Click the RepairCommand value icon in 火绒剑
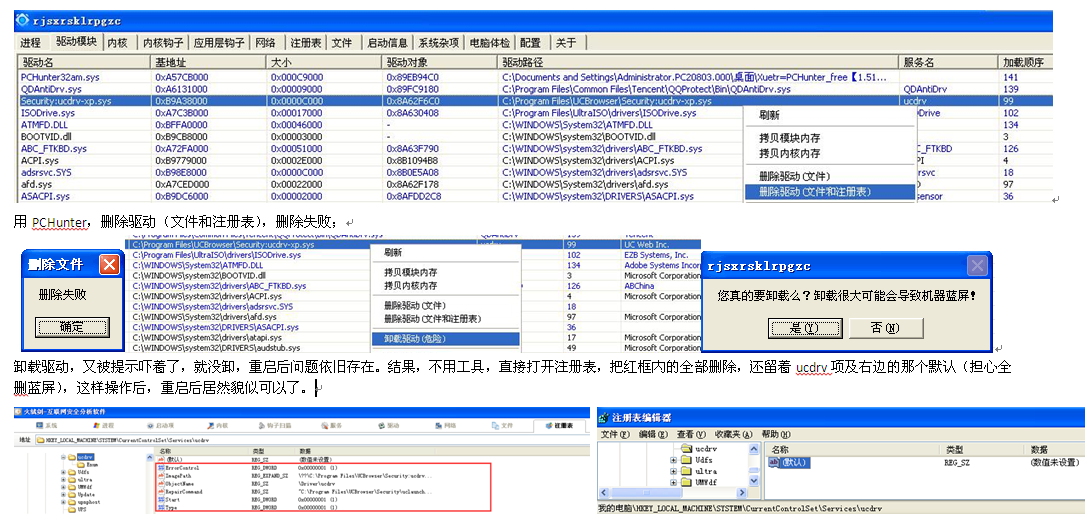 pos(161,492)
